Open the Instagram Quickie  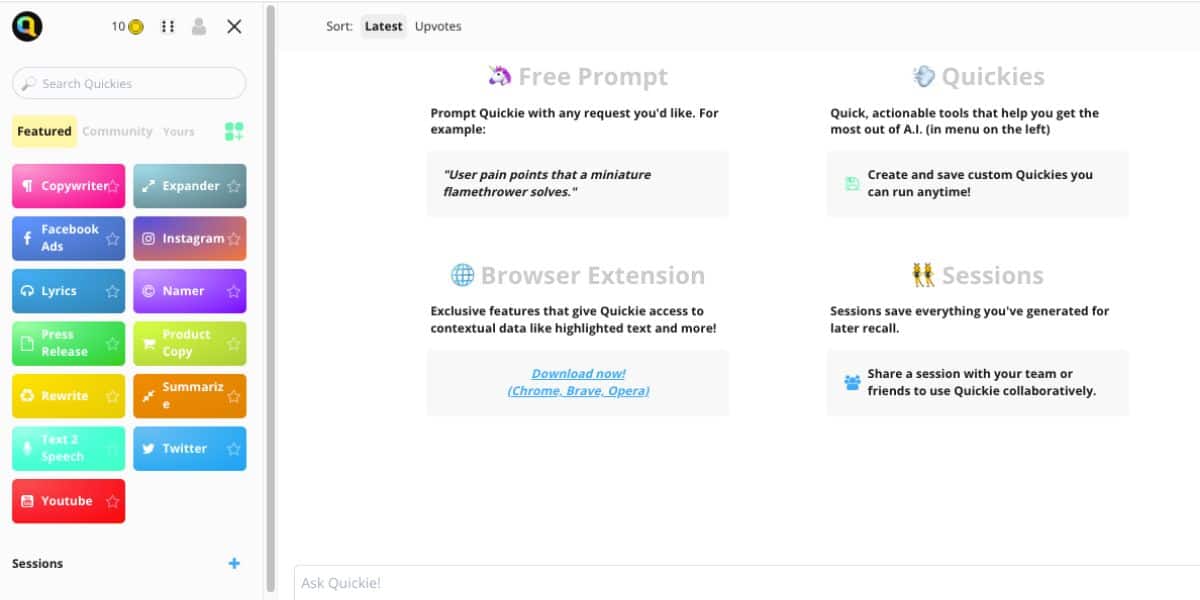click(x=183, y=239)
